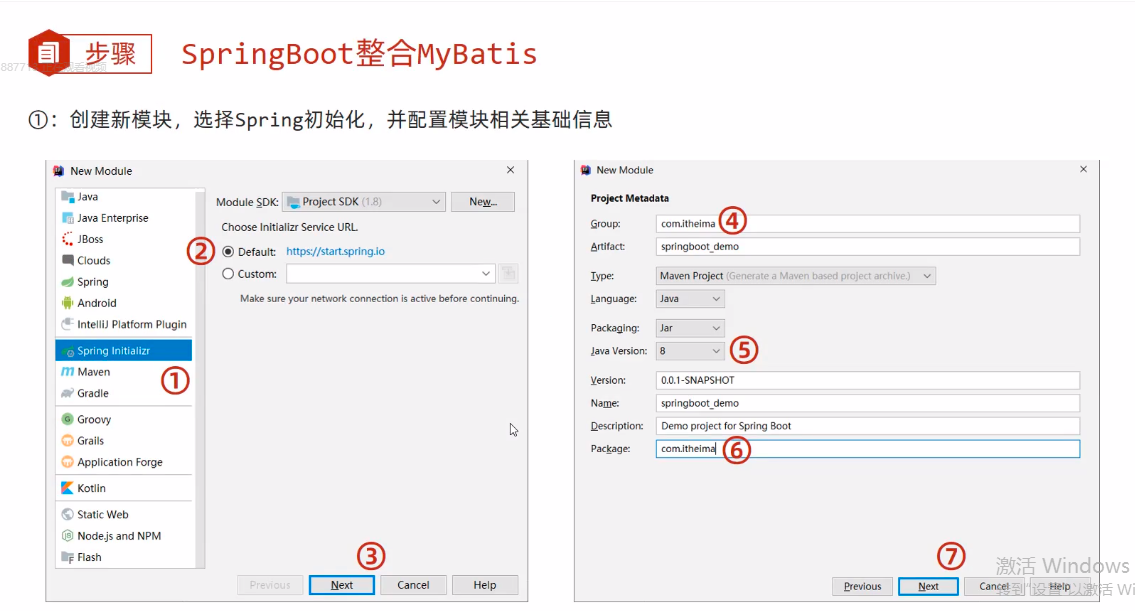The height and width of the screenshot is (611, 1135).
Task: Click the Android robot icon
Action: click(x=68, y=303)
